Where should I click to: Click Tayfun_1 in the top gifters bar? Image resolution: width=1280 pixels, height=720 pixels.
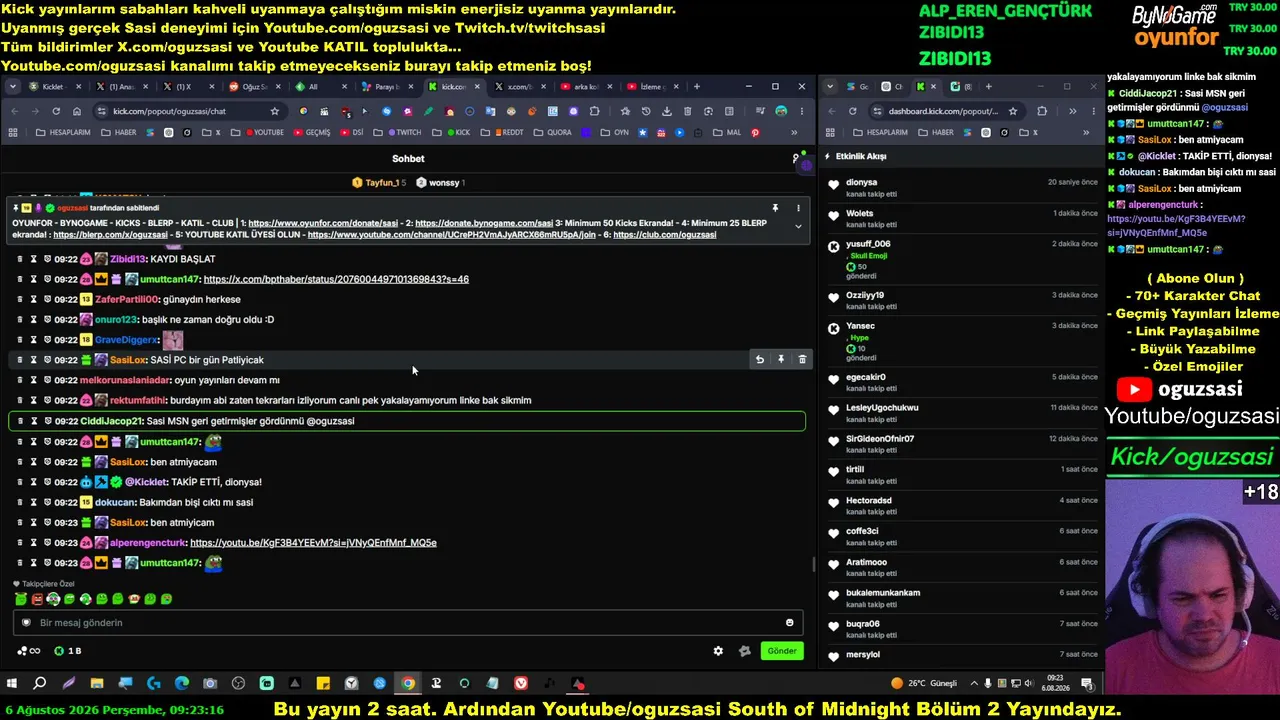378,183
